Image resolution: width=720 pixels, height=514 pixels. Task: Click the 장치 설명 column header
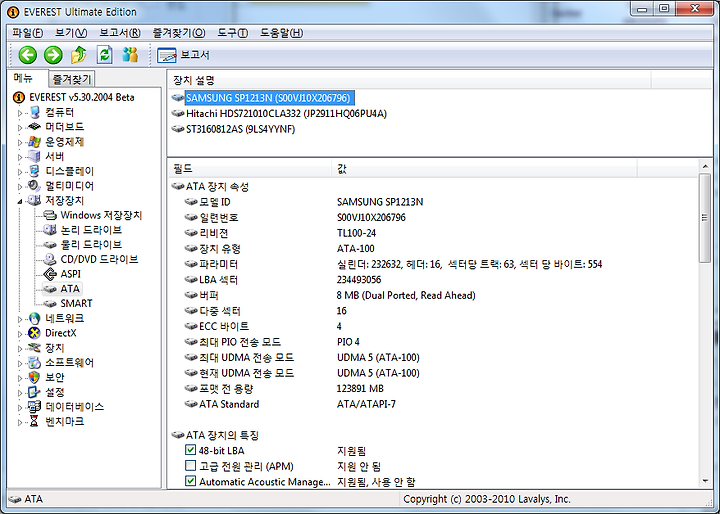(409, 80)
